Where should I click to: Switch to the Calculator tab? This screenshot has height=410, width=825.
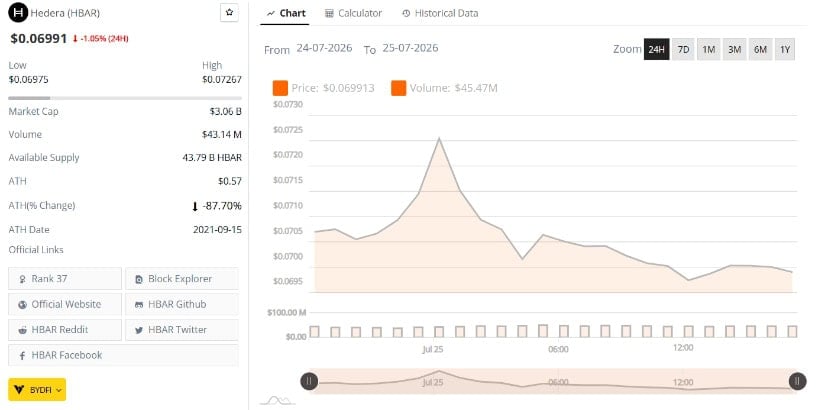(354, 13)
